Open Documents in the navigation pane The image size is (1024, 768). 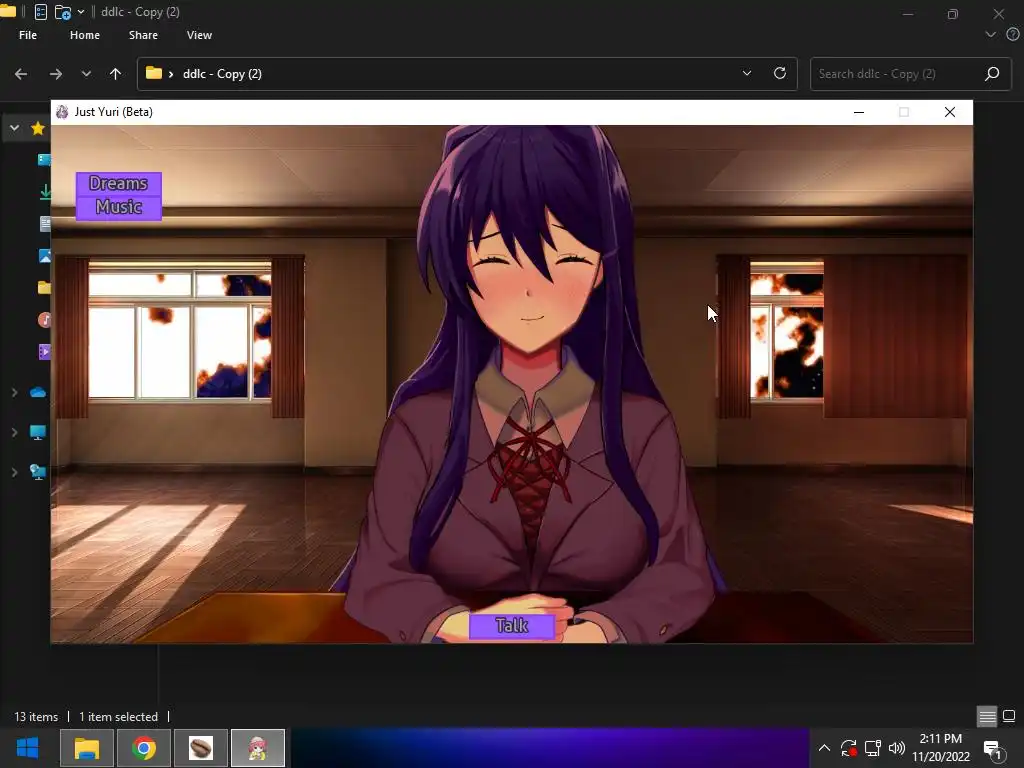tap(45, 224)
